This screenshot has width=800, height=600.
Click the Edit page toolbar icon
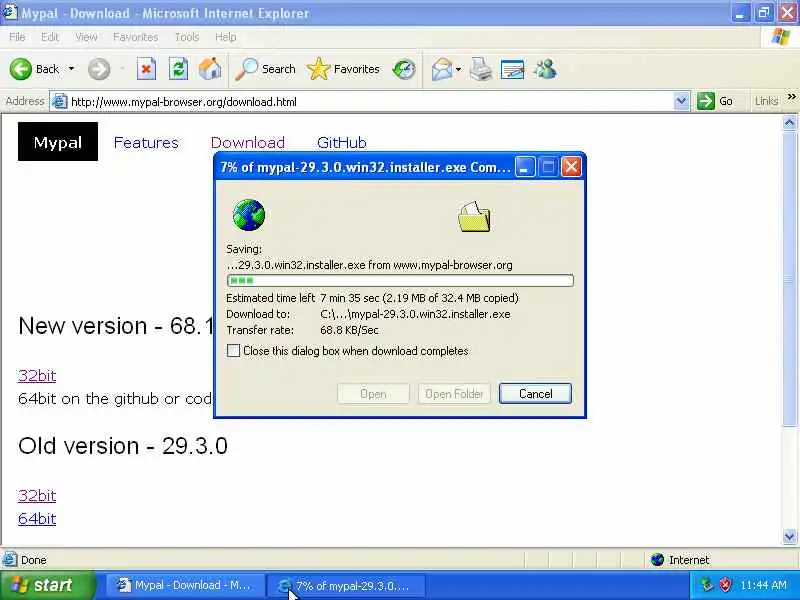(513, 69)
